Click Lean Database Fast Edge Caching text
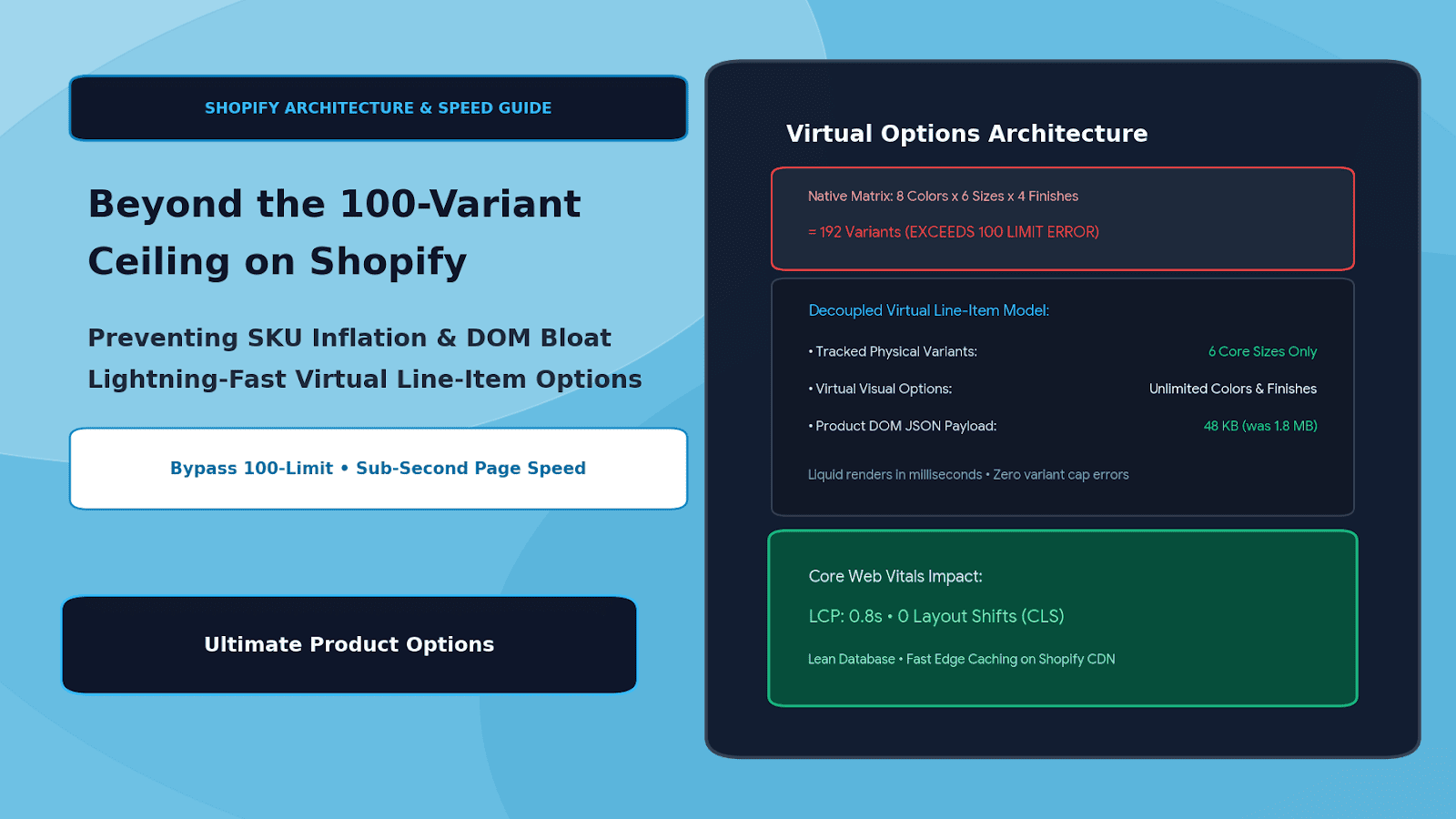 tap(961, 659)
